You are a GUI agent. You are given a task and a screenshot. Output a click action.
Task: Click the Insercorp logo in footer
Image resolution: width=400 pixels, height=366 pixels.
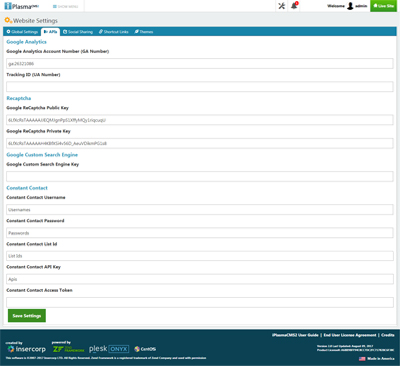click(26, 349)
